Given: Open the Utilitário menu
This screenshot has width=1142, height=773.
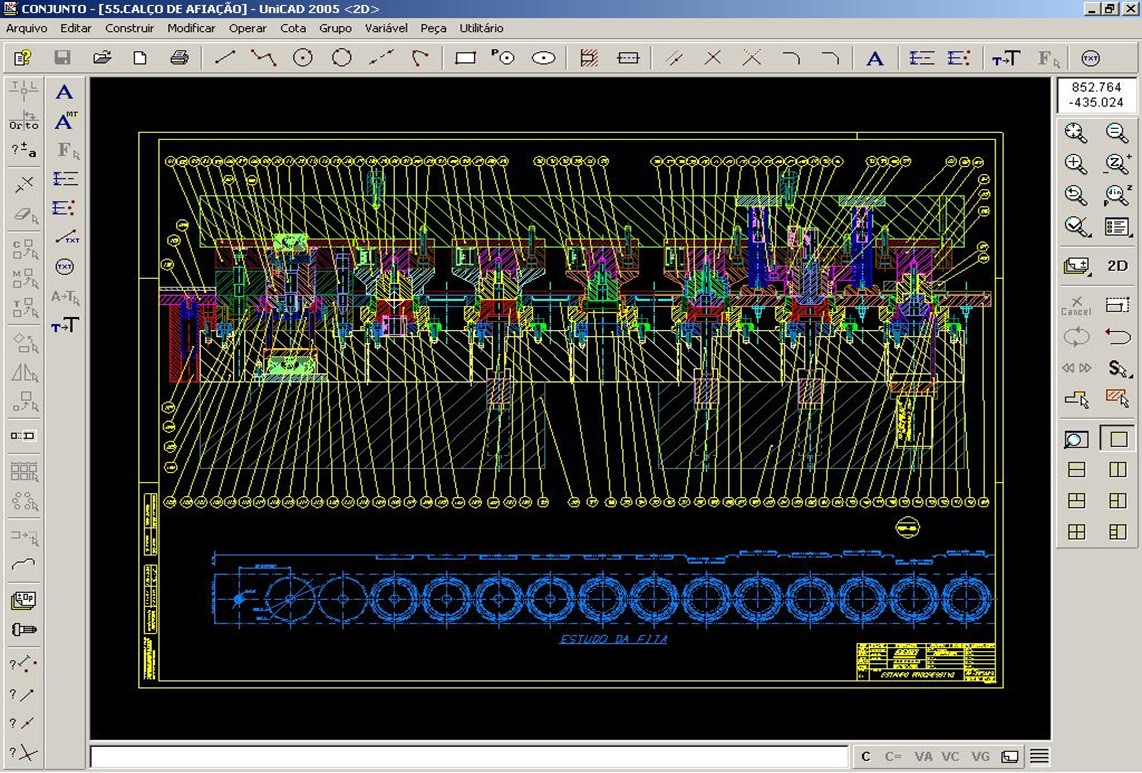Looking at the screenshot, I should click(481, 28).
